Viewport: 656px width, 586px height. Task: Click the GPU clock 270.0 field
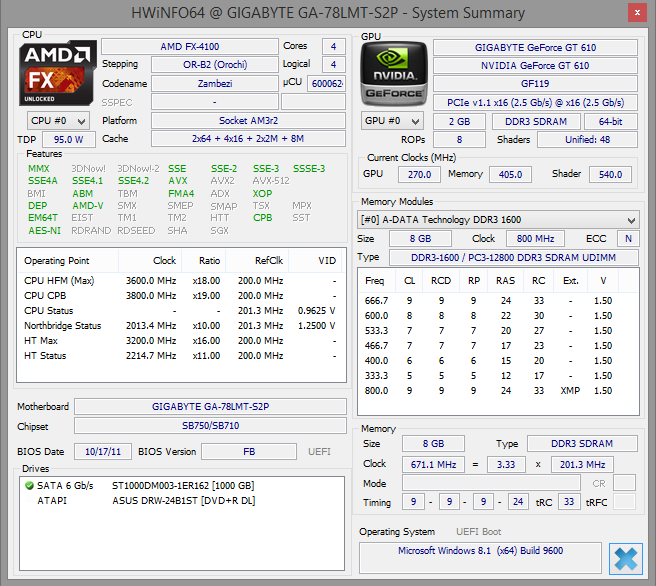click(419, 174)
